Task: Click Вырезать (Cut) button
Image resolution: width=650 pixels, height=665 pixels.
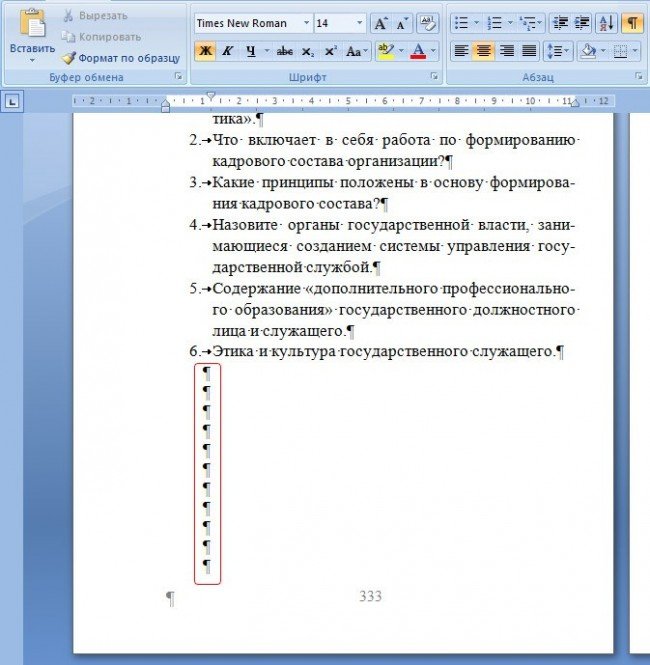Action: 93,16
